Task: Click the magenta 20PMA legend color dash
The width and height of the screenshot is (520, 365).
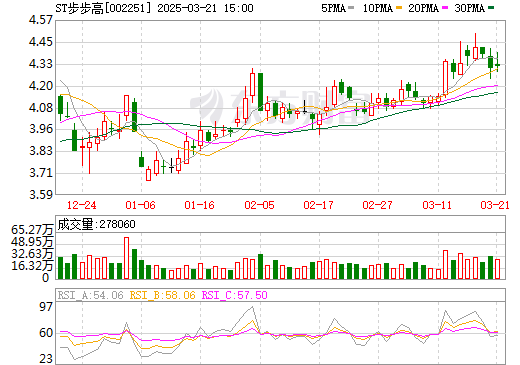Action: pos(445,7)
